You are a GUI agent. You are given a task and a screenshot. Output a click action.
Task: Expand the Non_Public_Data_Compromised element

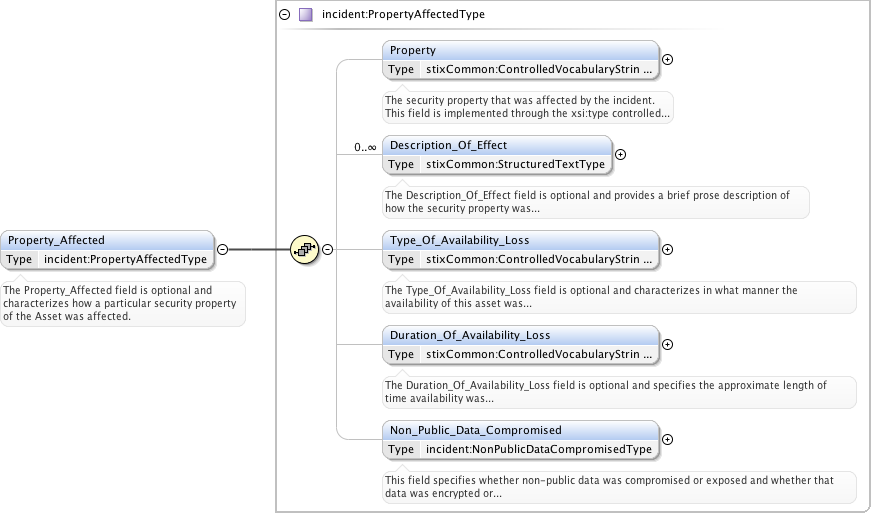point(668,439)
